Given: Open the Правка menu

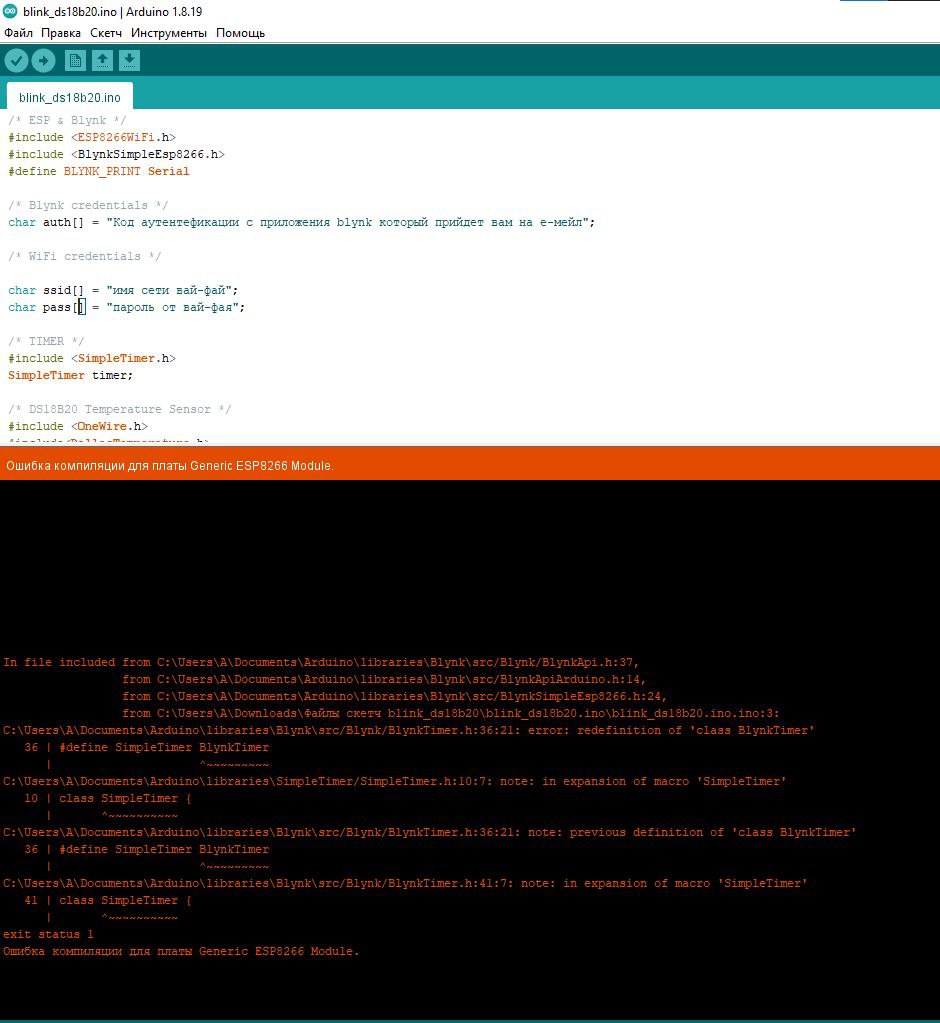Looking at the screenshot, I should 61,33.
